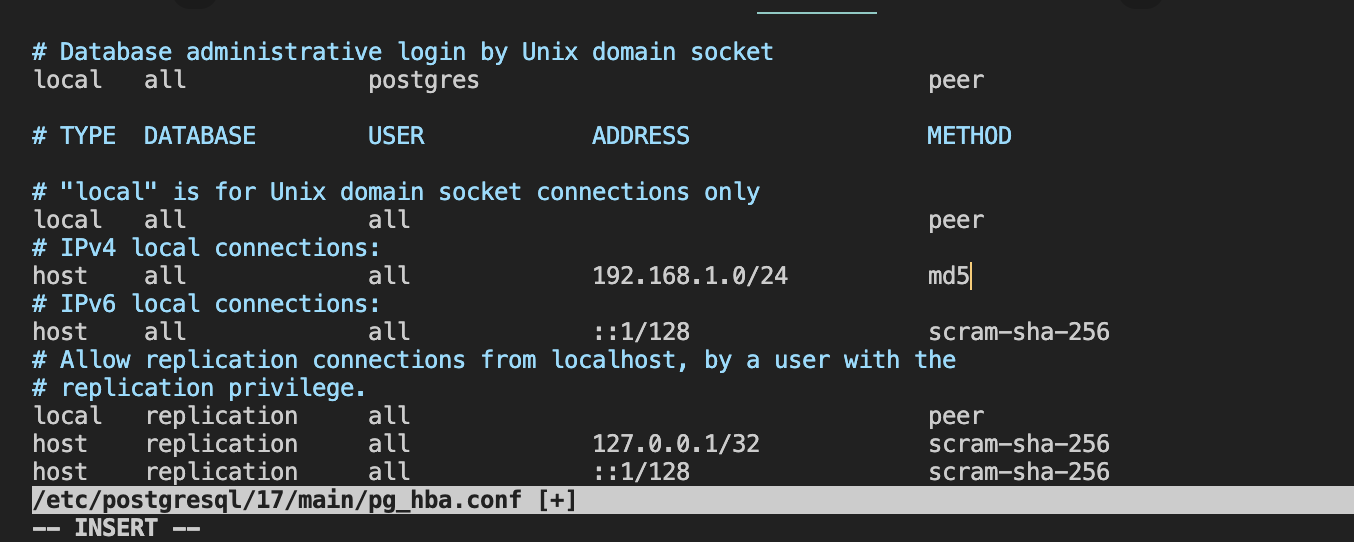This screenshot has width=1354, height=542.
Task: Click the METHOD column header comment
Action: click(x=969, y=135)
